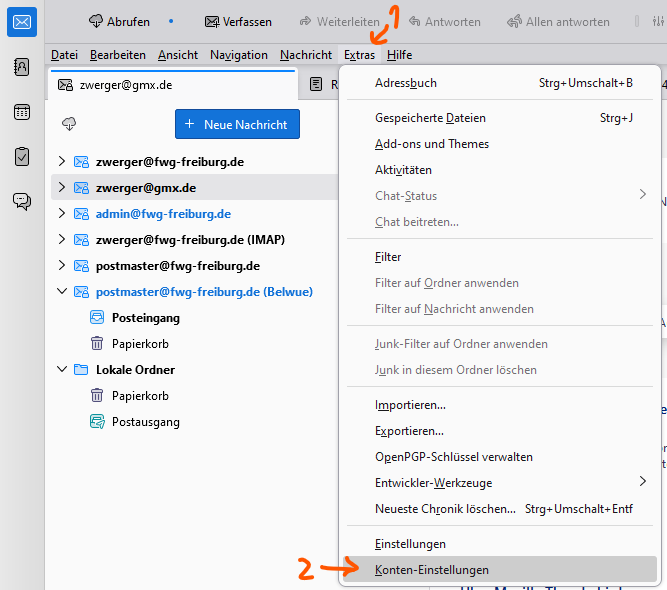Open the Address Book sidebar icon
This screenshot has width=667, height=590.
pyautogui.click(x=22, y=67)
